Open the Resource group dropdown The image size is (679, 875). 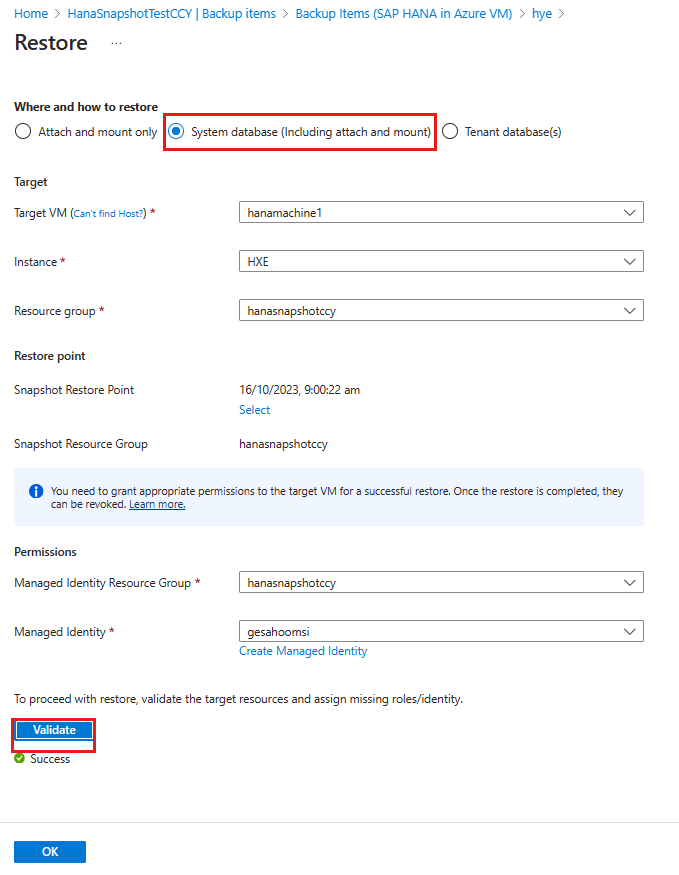click(440, 311)
